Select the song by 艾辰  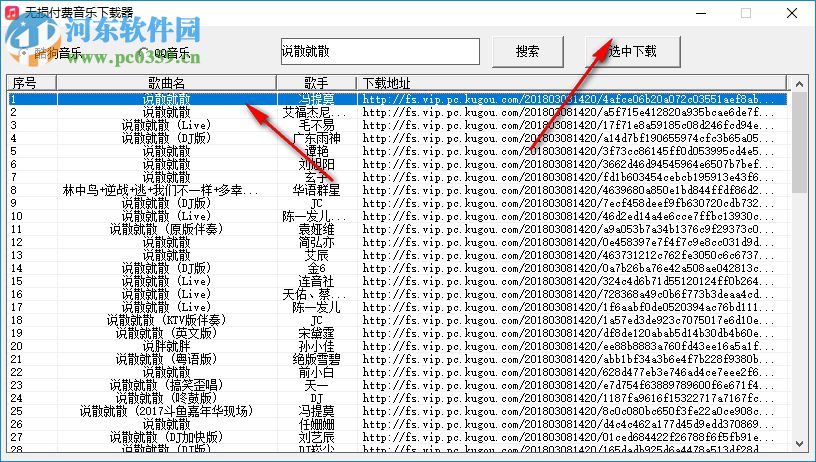pos(397,255)
